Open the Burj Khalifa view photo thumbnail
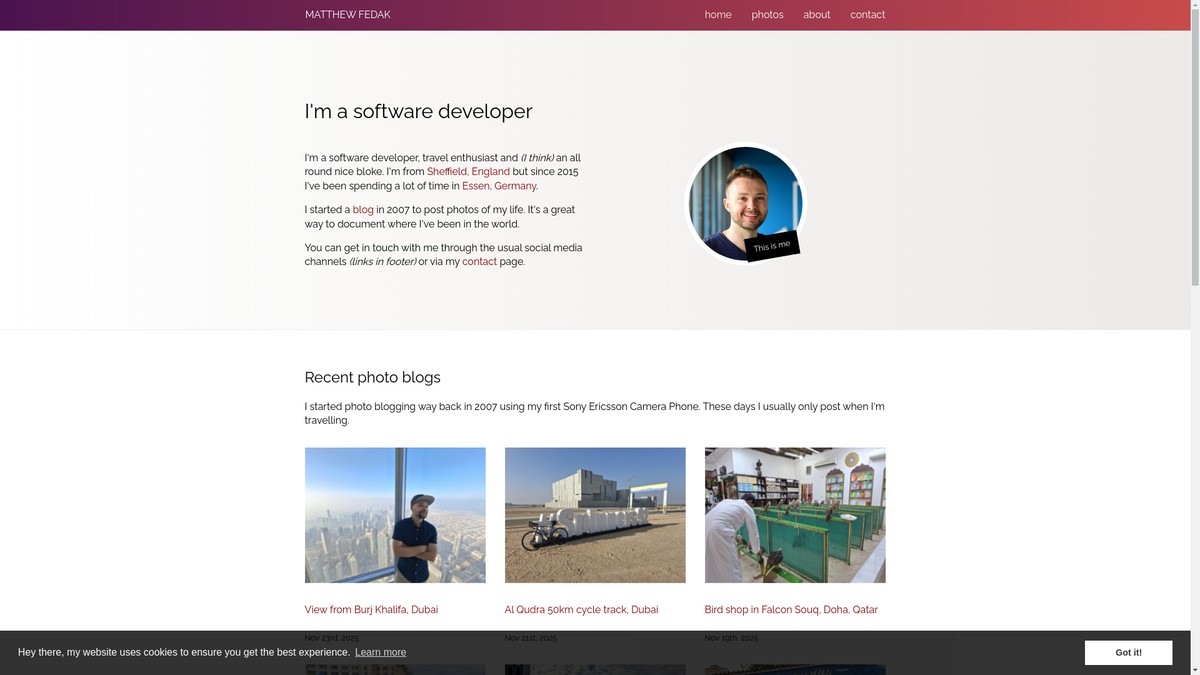Viewport: 1200px width, 675px height. click(x=395, y=515)
